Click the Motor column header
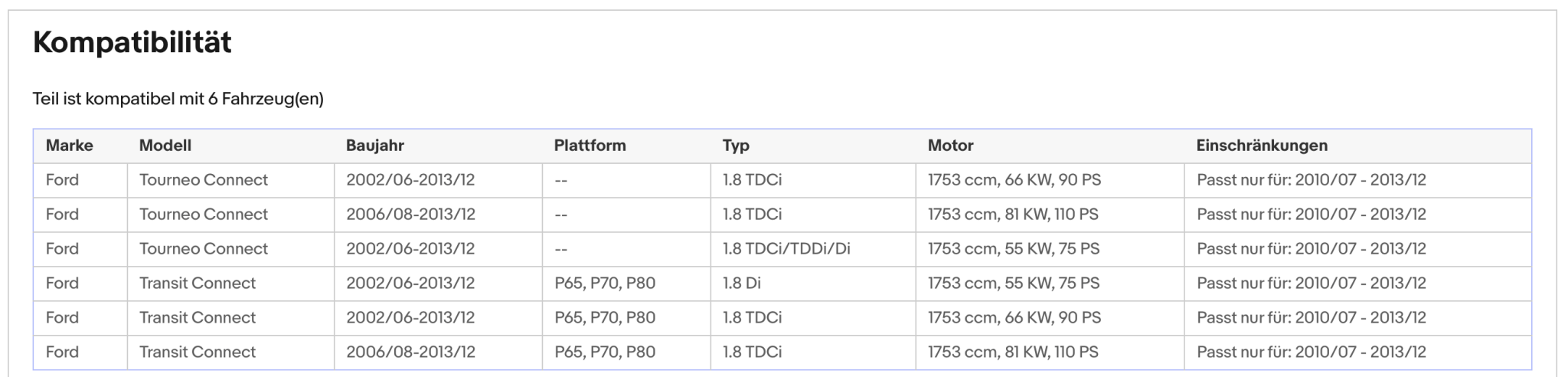 (951, 146)
